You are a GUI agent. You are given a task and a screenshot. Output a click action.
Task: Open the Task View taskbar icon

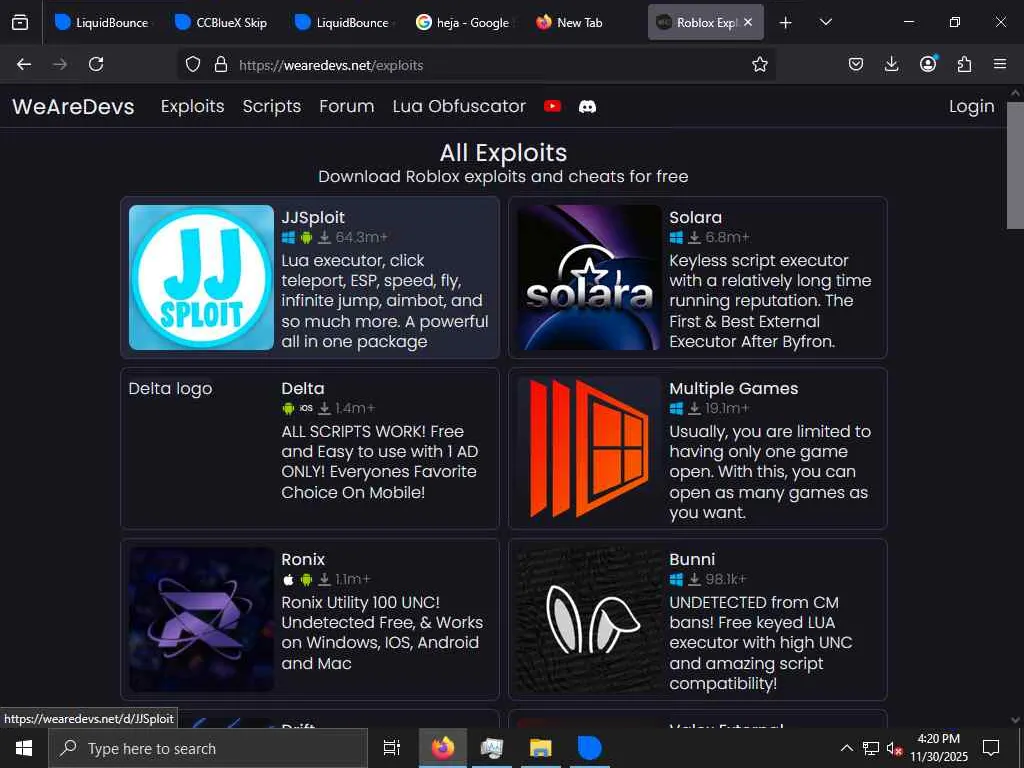tap(392, 748)
